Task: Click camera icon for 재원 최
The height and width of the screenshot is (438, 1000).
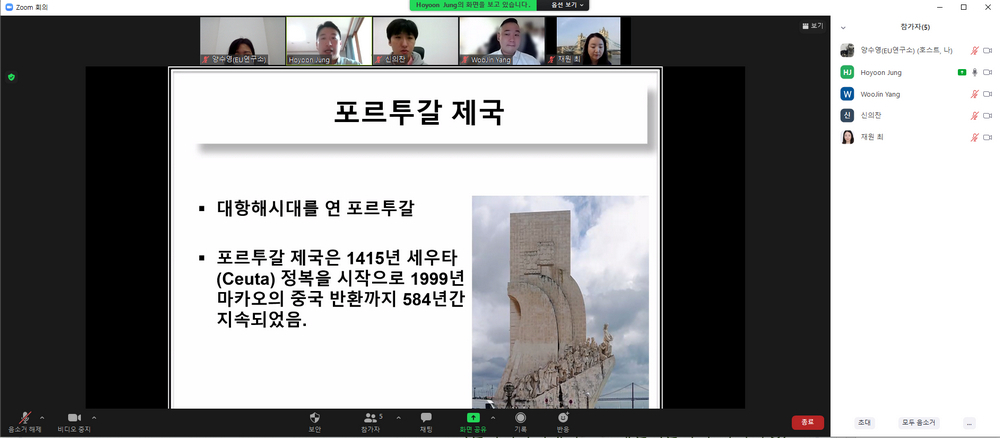Action: pyautogui.click(x=987, y=137)
